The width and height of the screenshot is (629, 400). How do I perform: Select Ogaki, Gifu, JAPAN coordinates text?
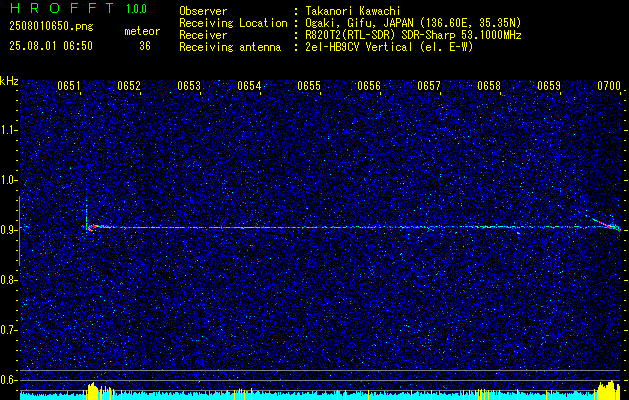click(413, 23)
